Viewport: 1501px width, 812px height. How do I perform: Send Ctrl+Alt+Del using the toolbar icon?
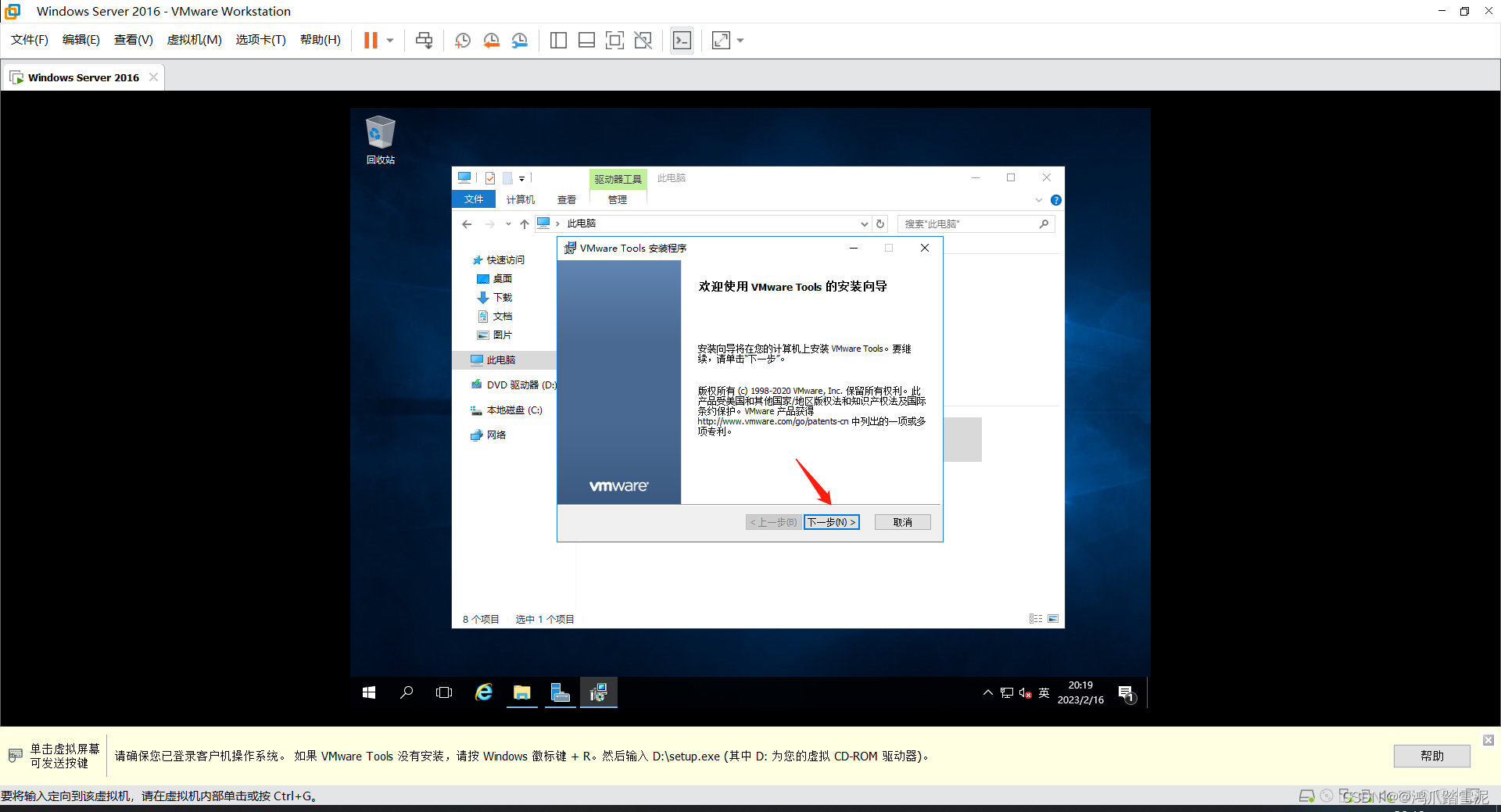click(x=425, y=40)
